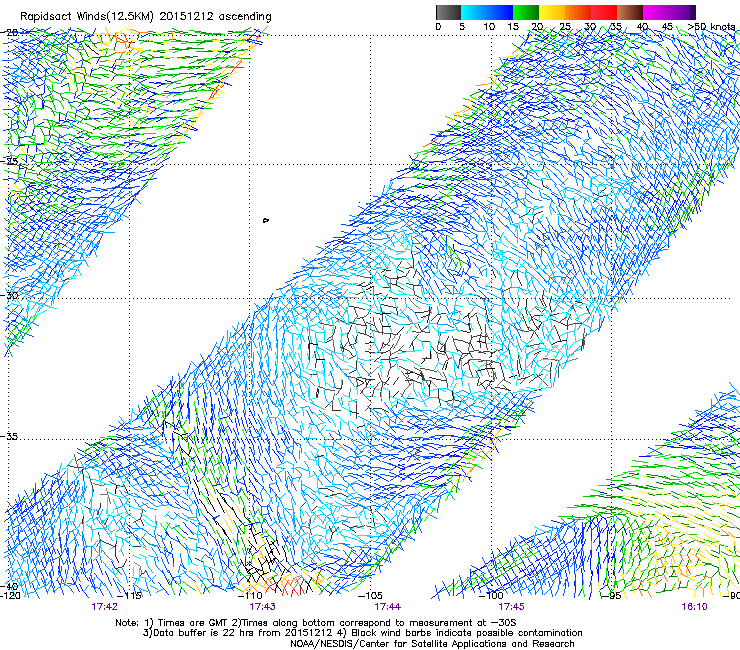
Task: Click the '-110' longitude label
Action: (251, 596)
